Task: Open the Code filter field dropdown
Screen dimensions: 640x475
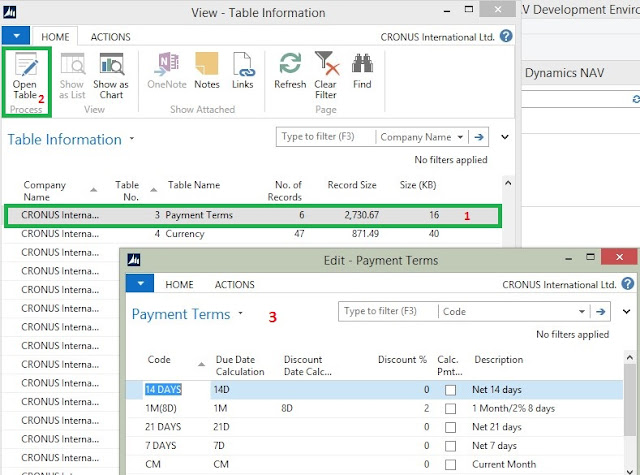Action: coord(582,312)
